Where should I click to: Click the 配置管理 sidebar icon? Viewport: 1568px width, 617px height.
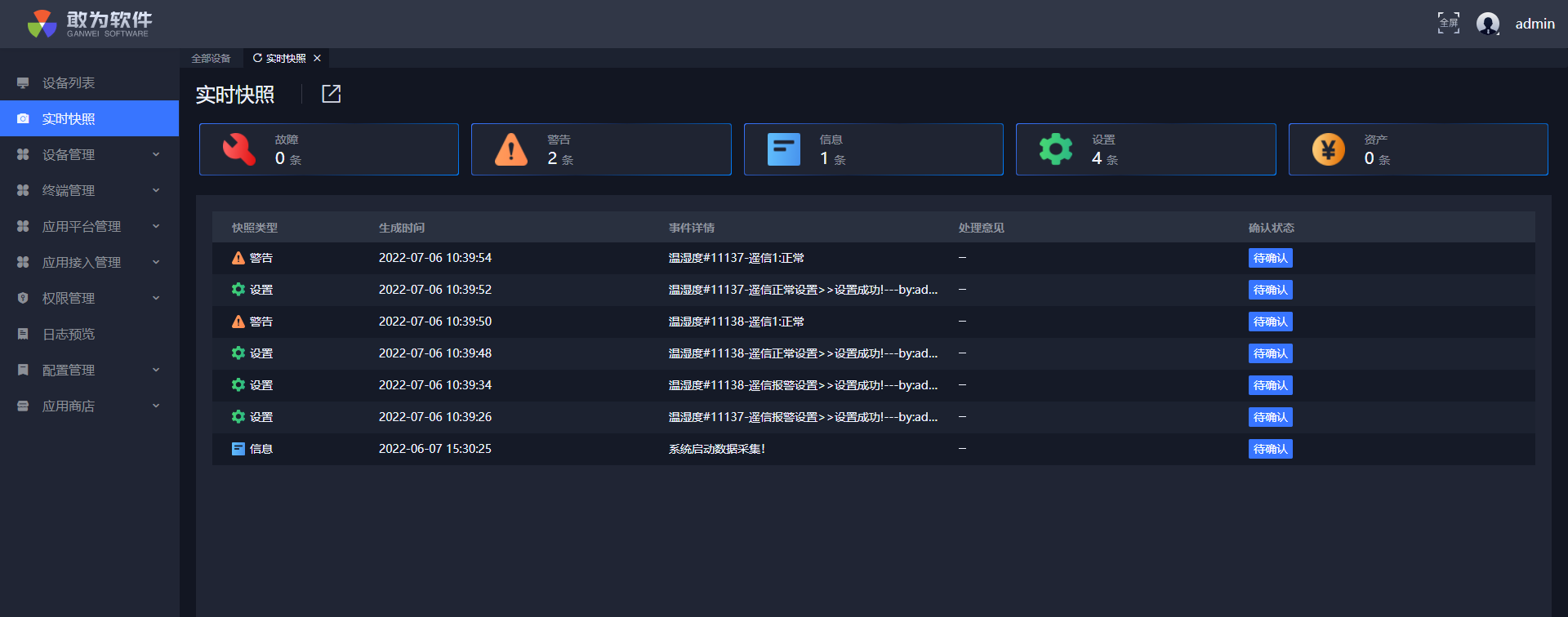tap(23, 370)
